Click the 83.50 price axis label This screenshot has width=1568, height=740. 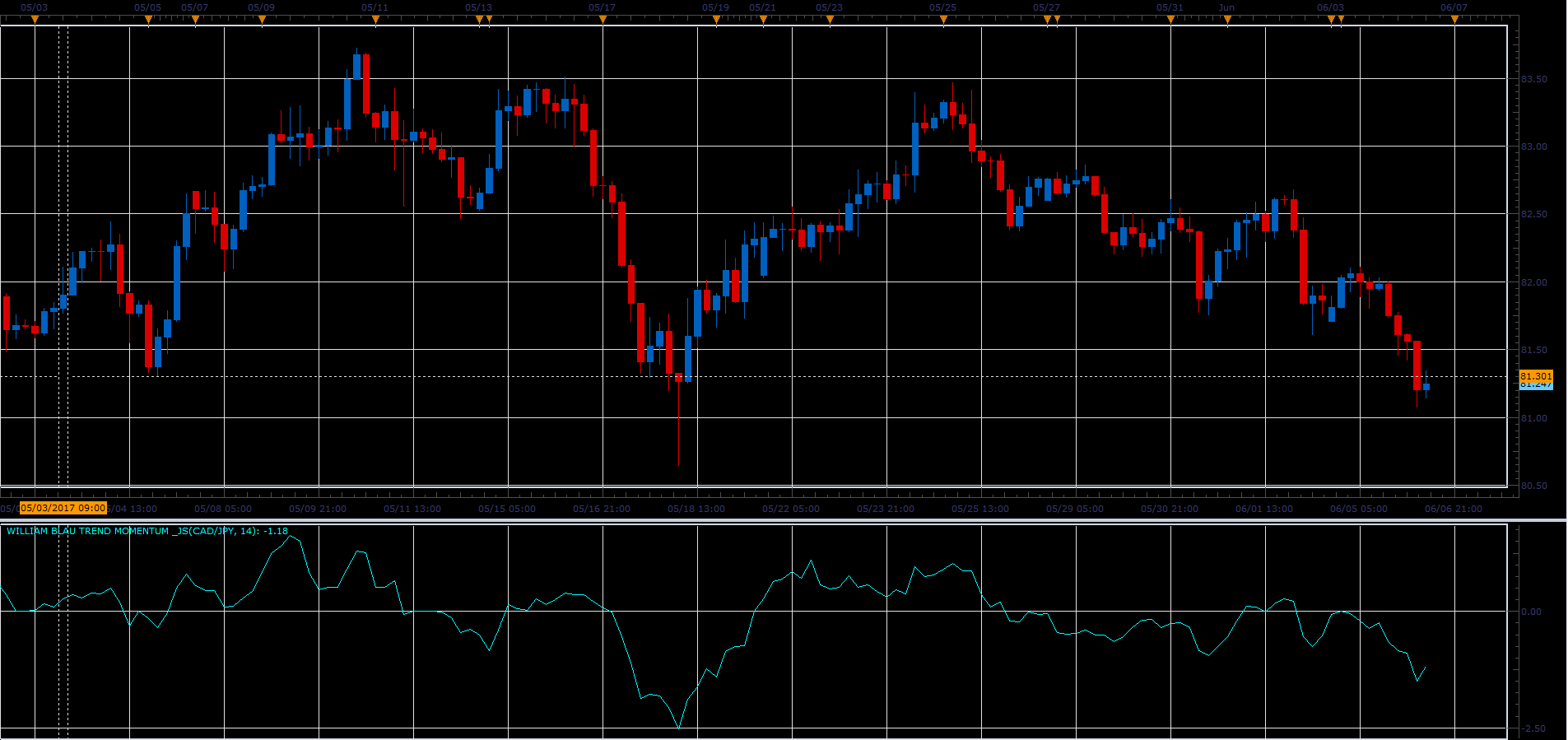coord(1533,79)
